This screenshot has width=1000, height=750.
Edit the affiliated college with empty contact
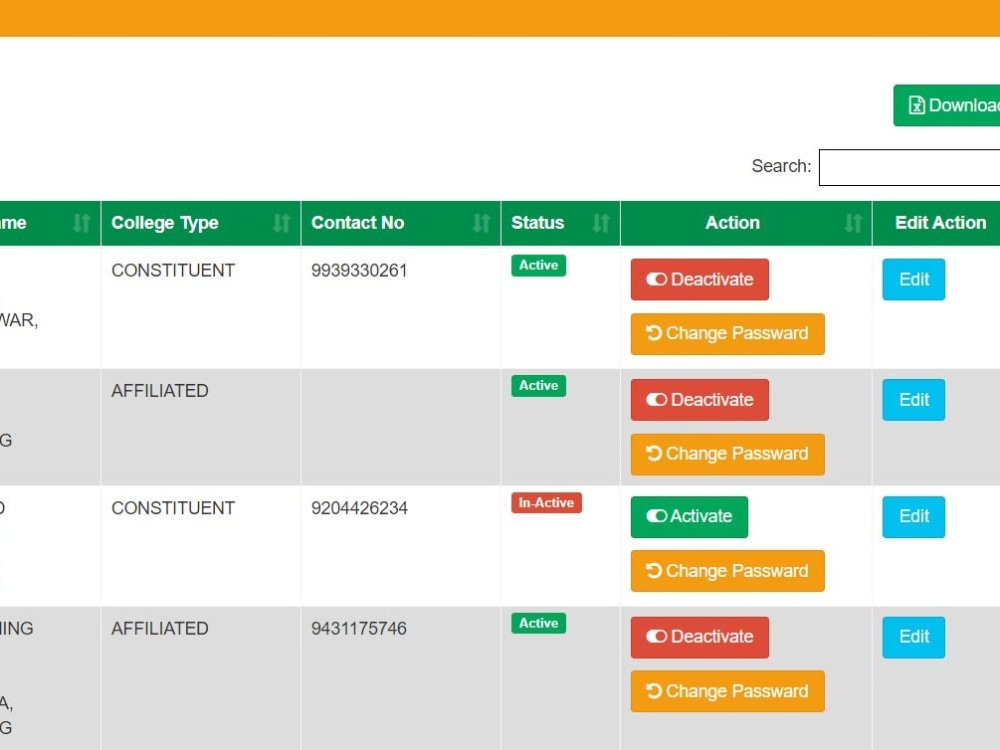tap(913, 400)
